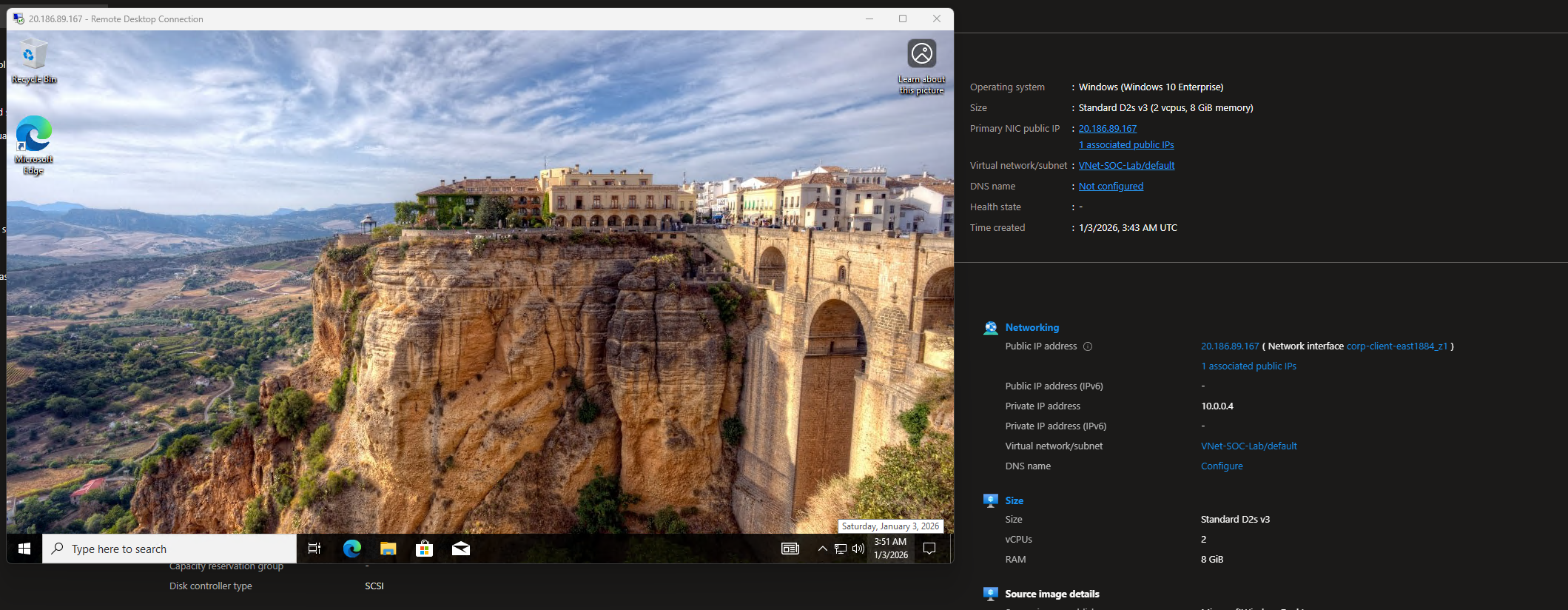Image resolution: width=1568 pixels, height=610 pixels.
Task: Launch Edge from the taskbar
Action: pyautogui.click(x=351, y=549)
